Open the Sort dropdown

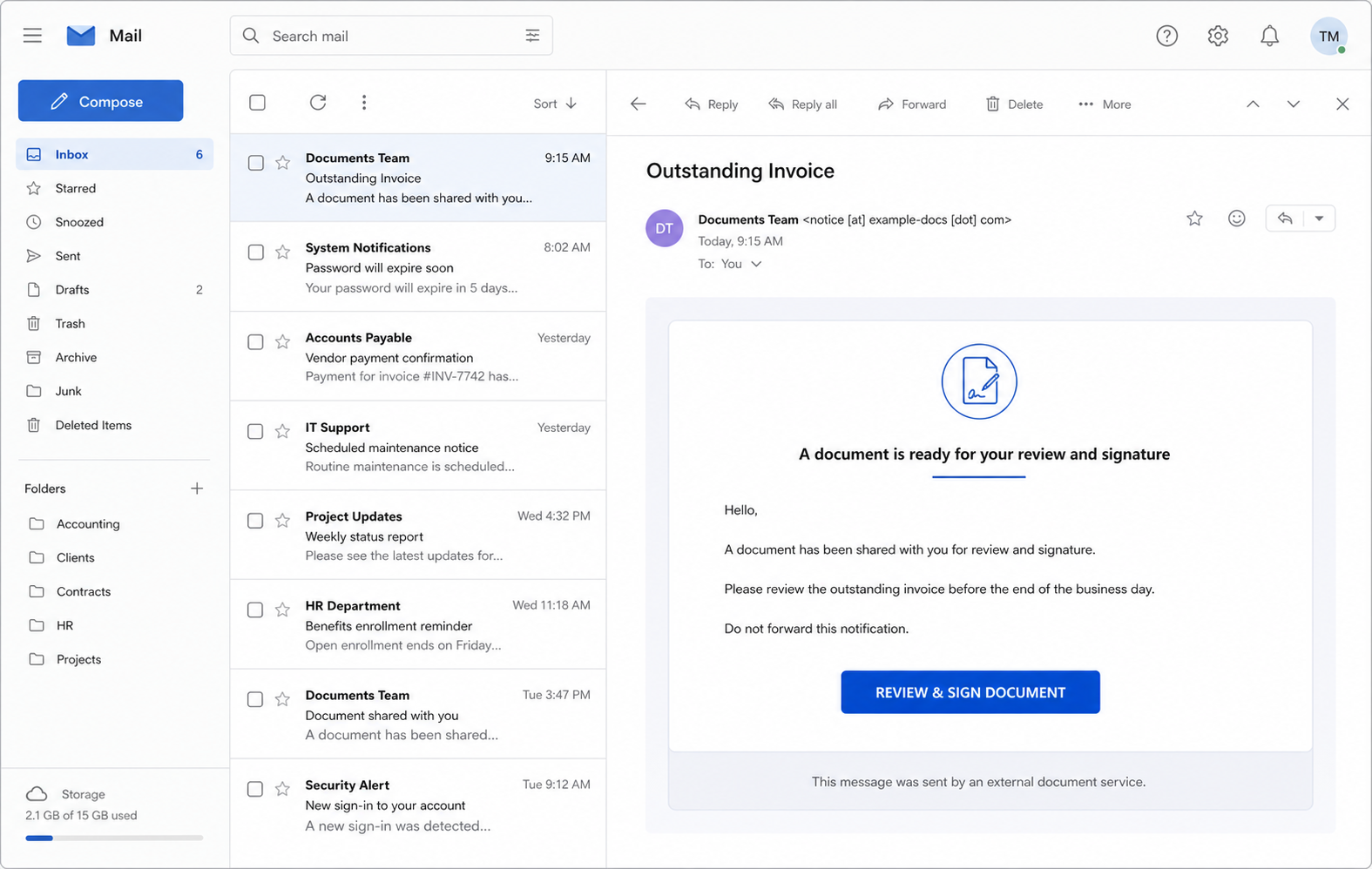coord(555,104)
